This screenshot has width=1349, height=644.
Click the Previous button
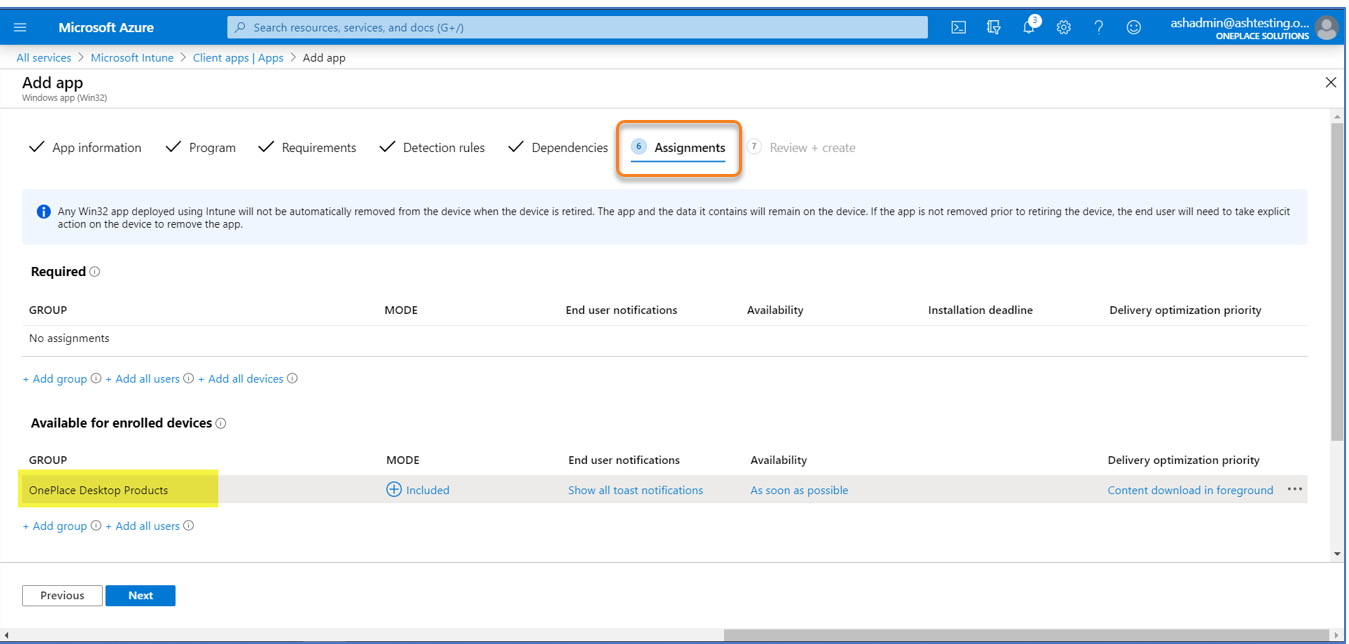tap(62, 596)
